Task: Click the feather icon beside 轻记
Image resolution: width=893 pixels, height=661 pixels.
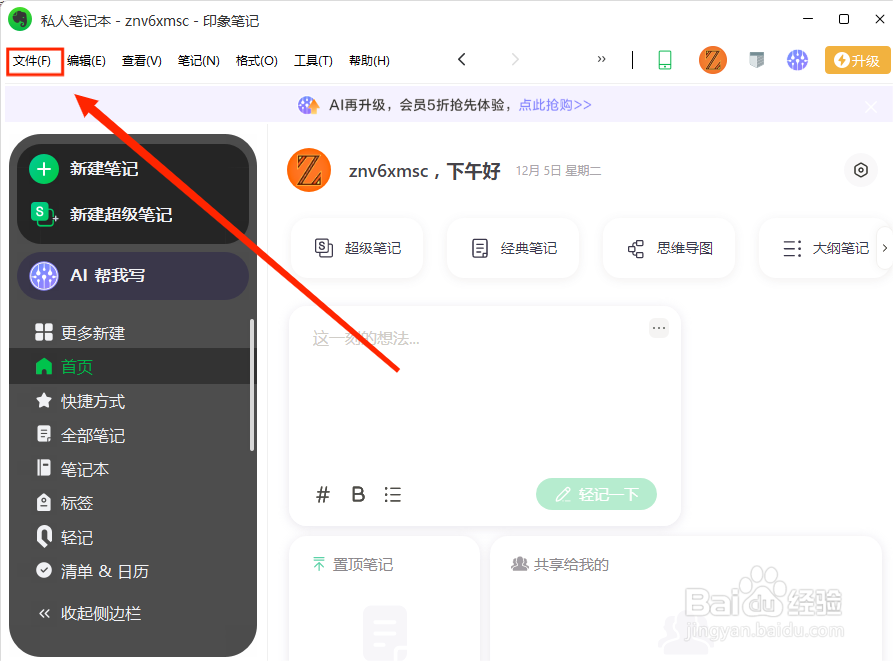Action: click(44, 536)
